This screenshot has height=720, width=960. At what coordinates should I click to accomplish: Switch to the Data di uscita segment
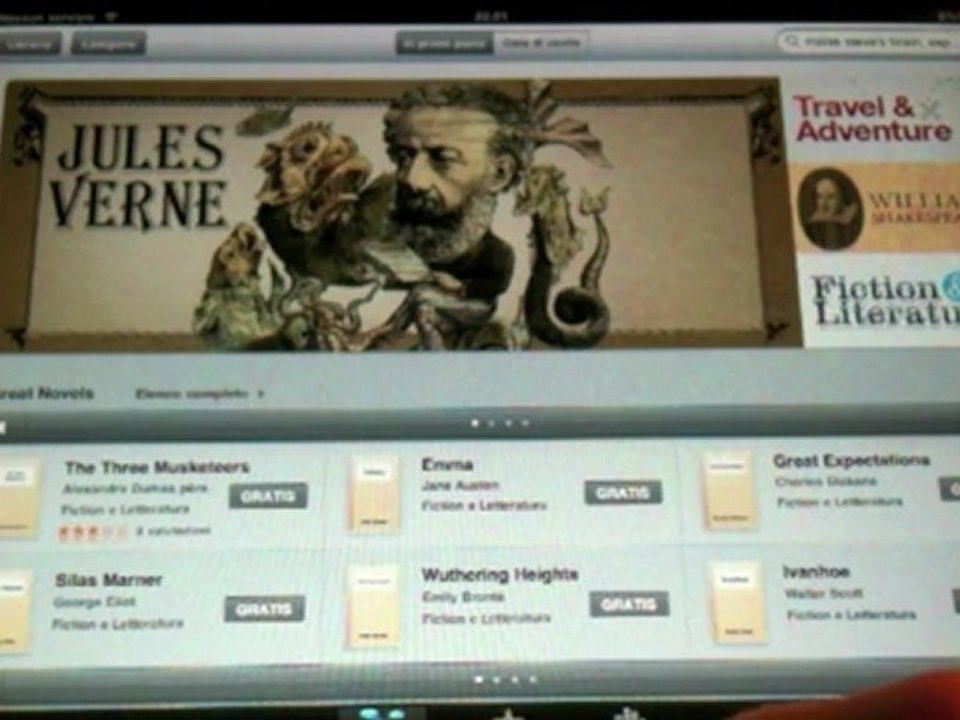(541, 43)
